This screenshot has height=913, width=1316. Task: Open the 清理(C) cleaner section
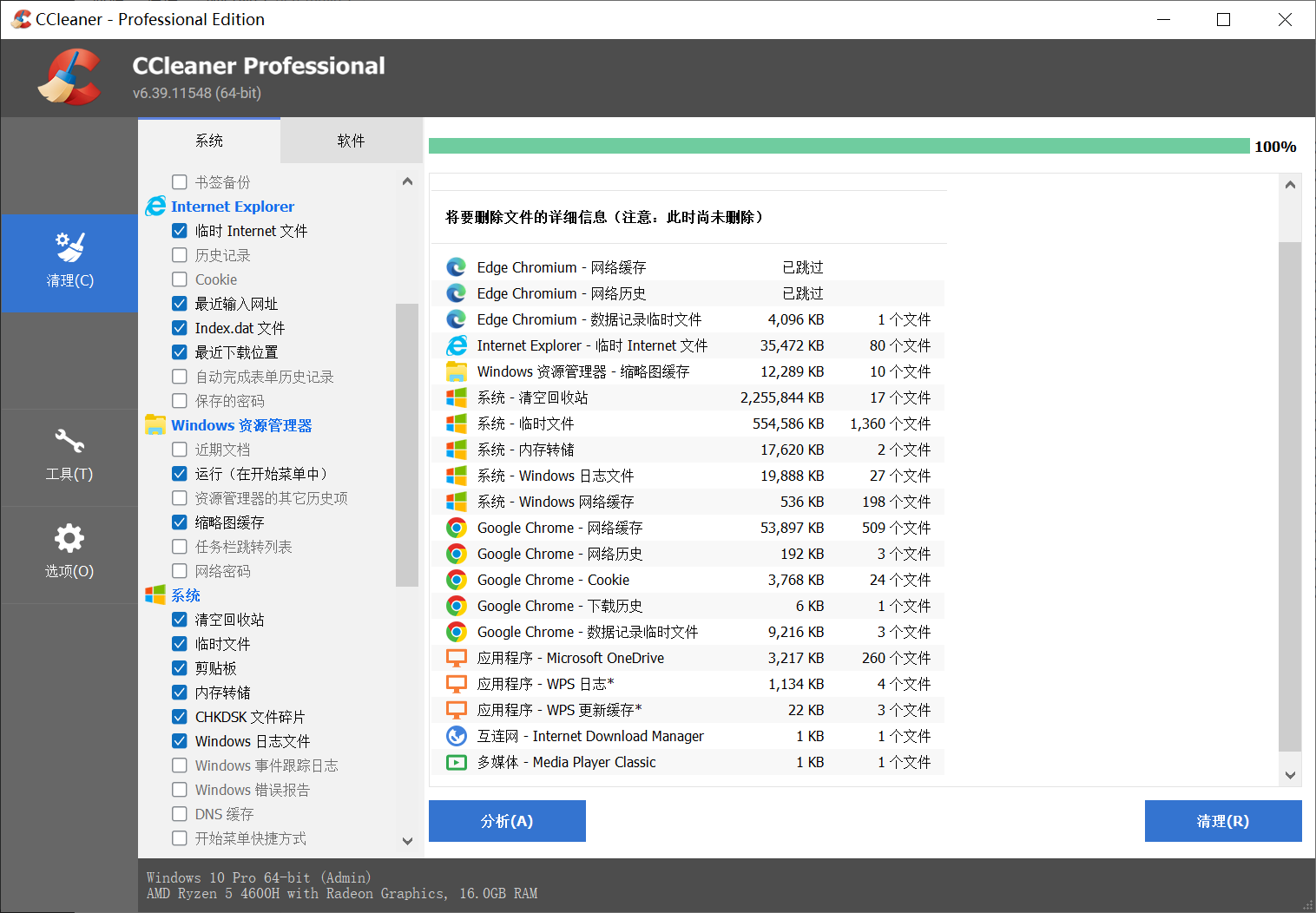coord(69,263)
